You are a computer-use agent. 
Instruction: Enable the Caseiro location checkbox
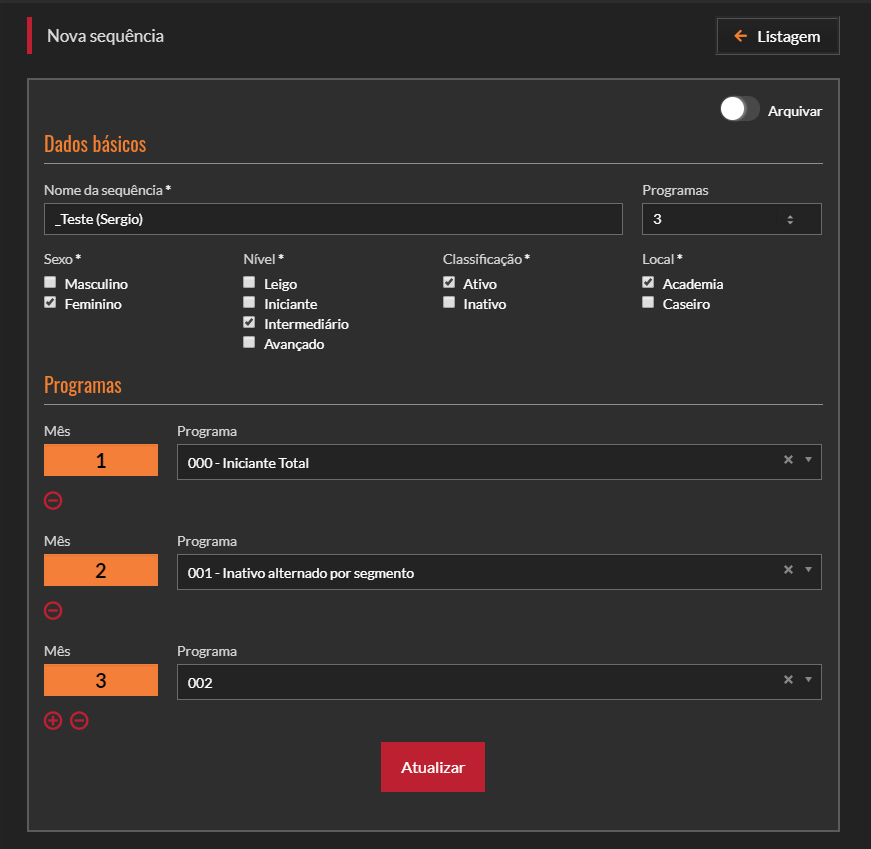click(x=648, y=303)
